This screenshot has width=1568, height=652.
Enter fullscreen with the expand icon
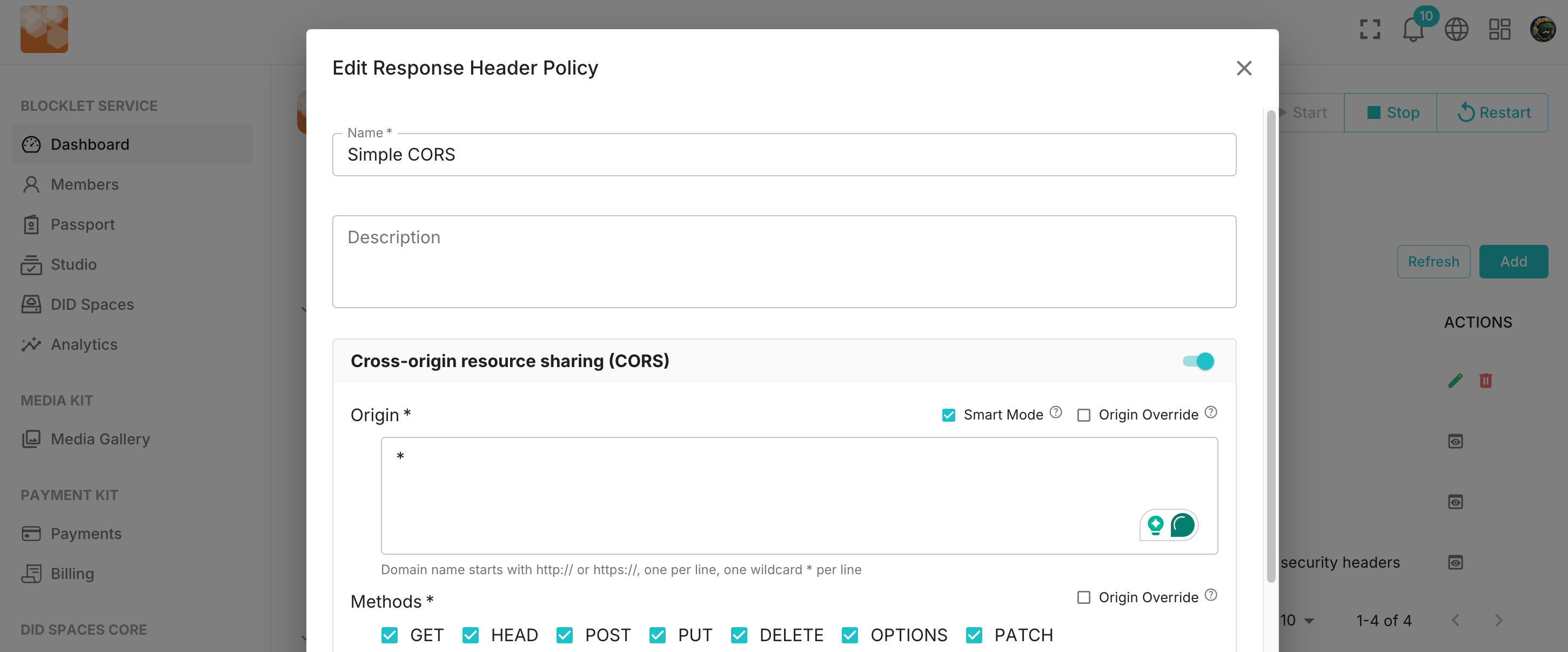[x=1370, y=29]
